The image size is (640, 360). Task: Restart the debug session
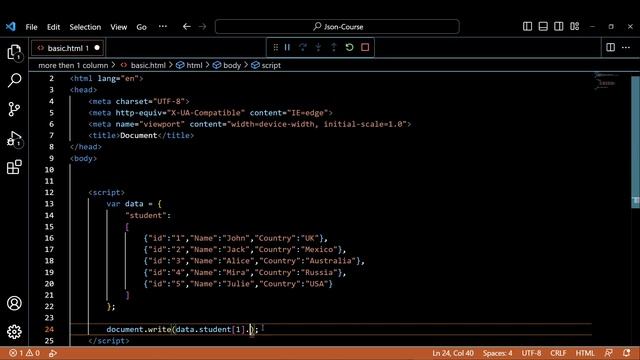coord(349,47)
